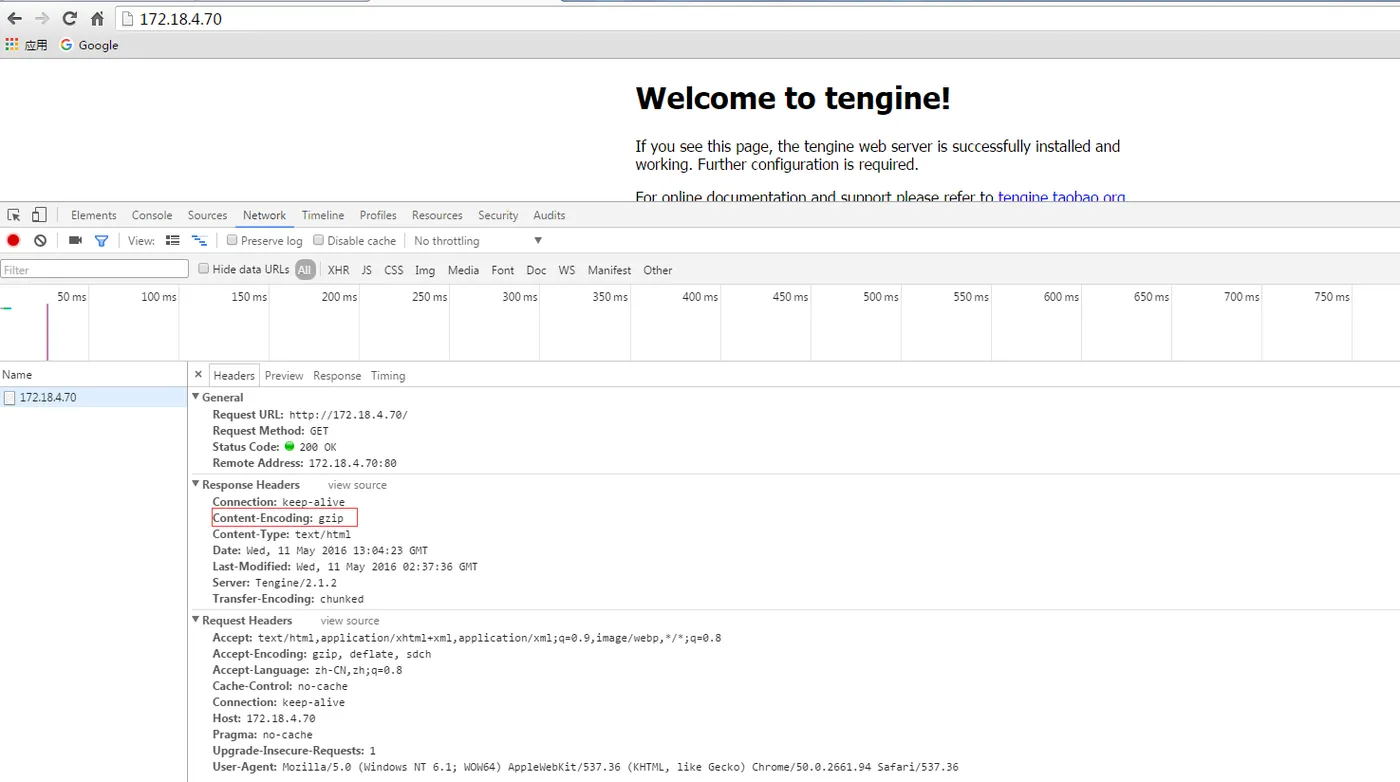Select the 172.18.4.70 request row
The width and height of the screenshot is (1400, 782).
93,397
